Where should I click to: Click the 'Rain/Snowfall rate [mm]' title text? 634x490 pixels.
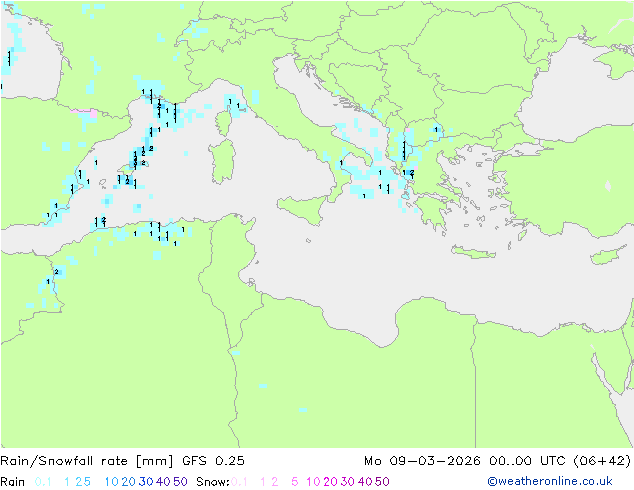tap(87, 461)
